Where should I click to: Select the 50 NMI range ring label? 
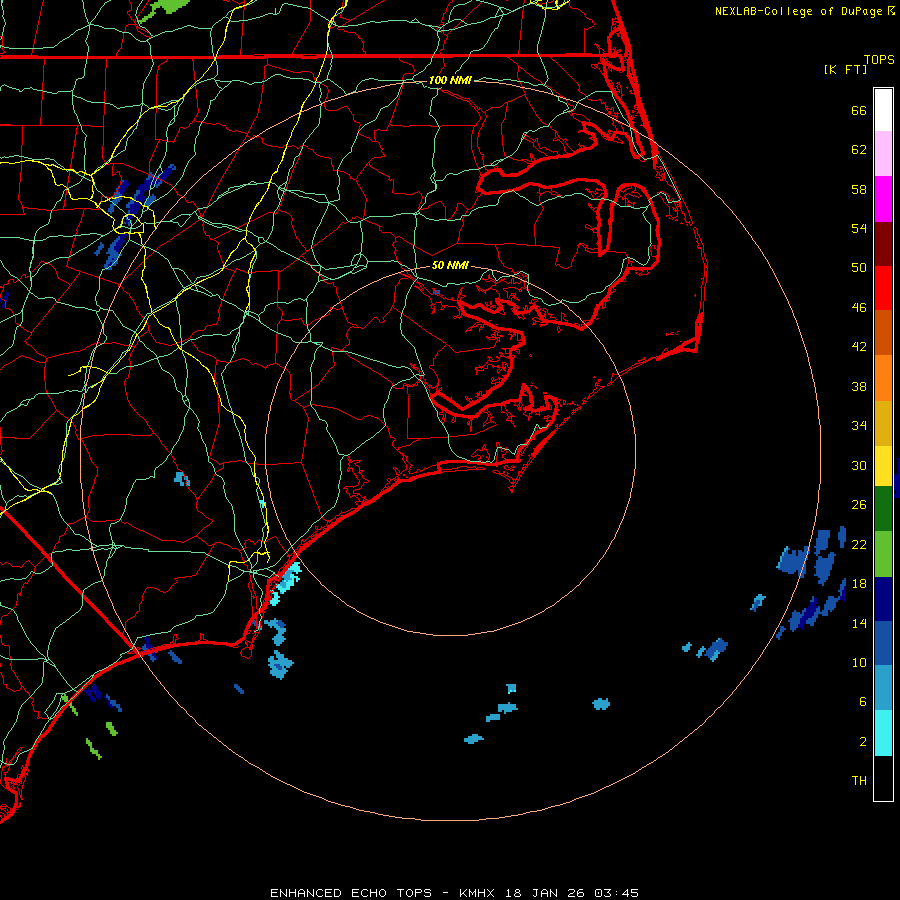pyautogui.click(x=450, y=265)
